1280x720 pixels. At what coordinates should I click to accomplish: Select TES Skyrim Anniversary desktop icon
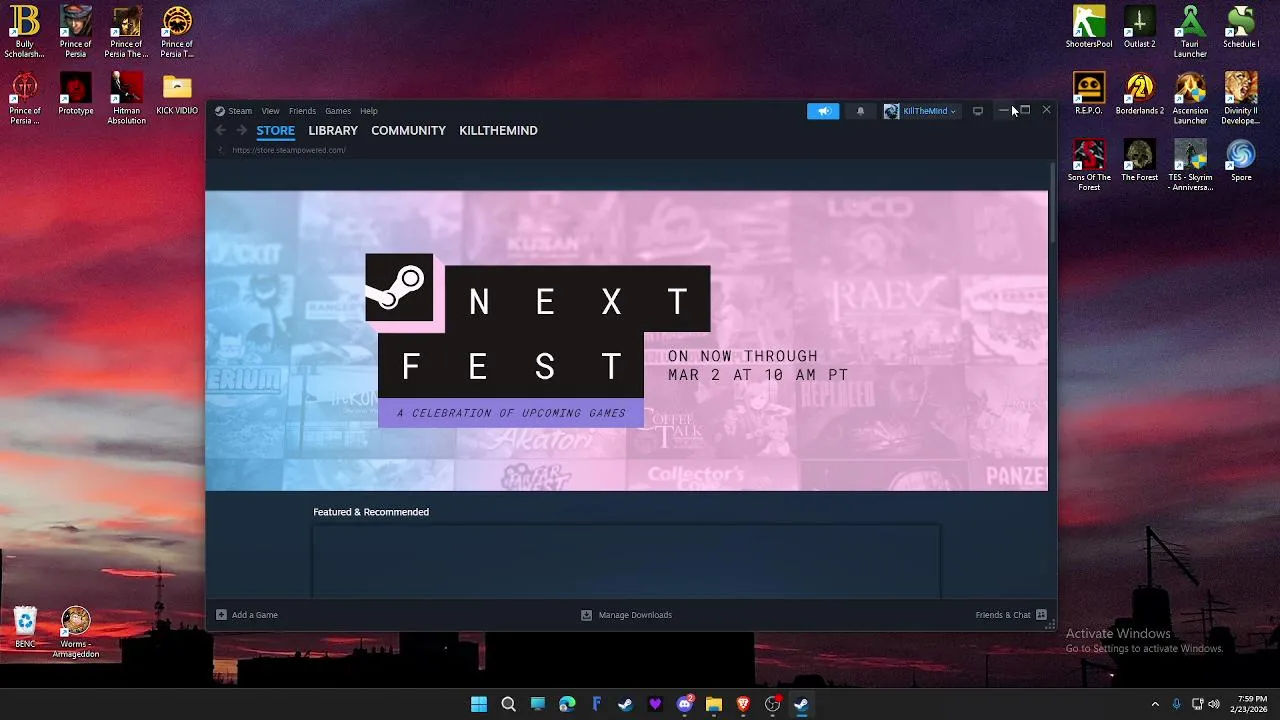[x=1190, y=166]
